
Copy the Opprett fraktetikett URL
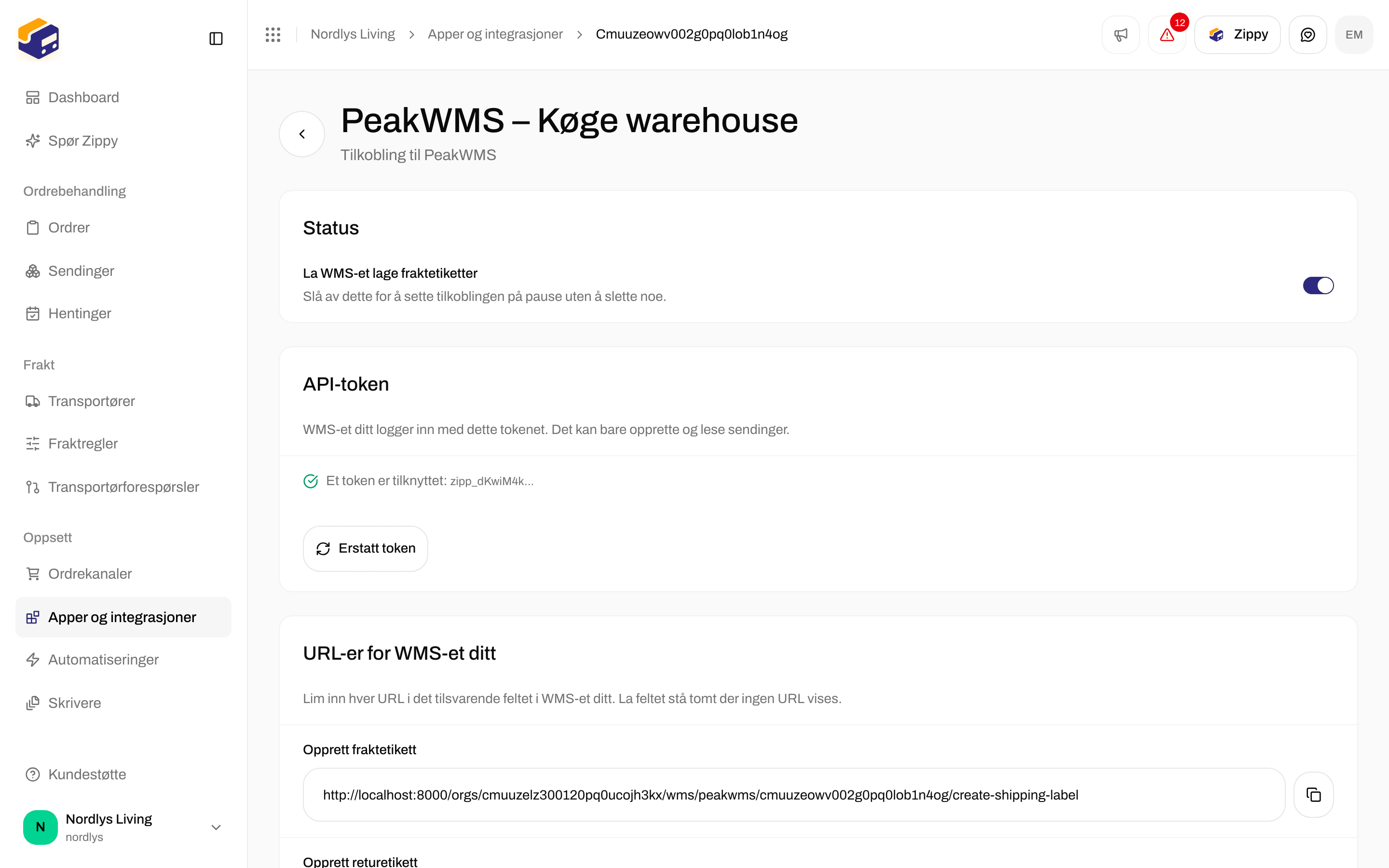[1313, 795]
